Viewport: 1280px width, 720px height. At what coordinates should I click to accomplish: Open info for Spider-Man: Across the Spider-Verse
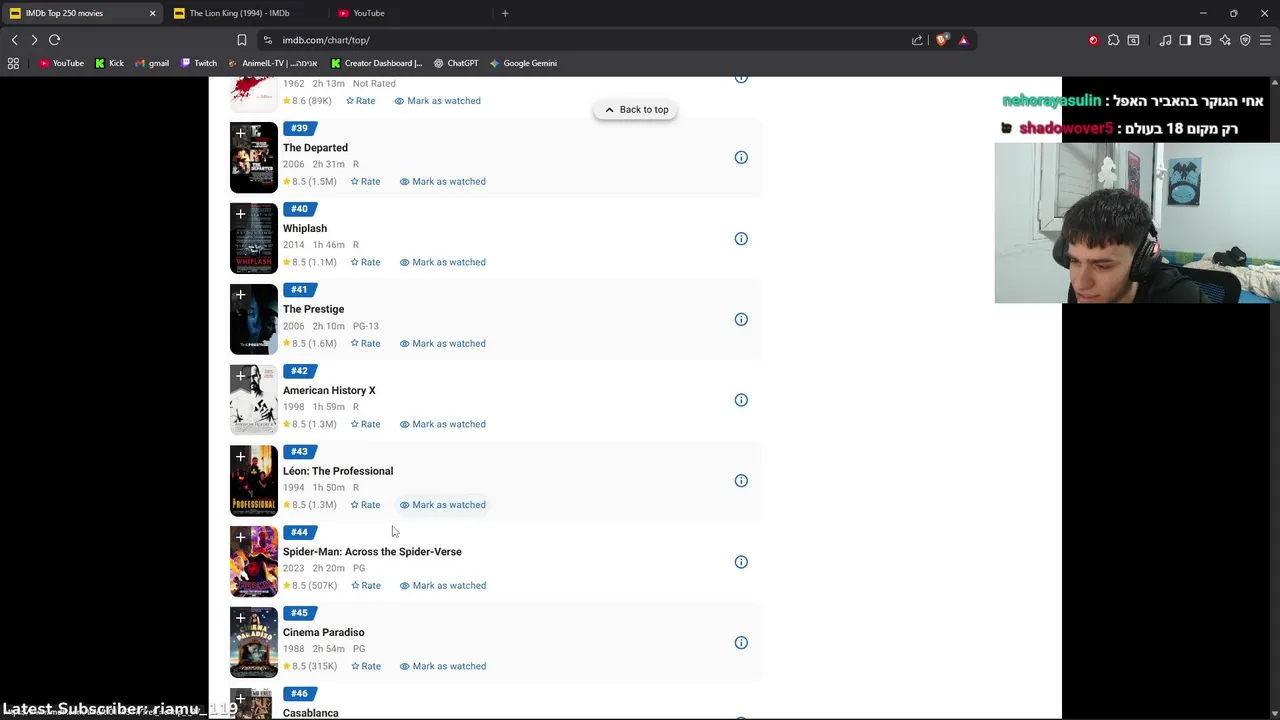pos(741,561)
